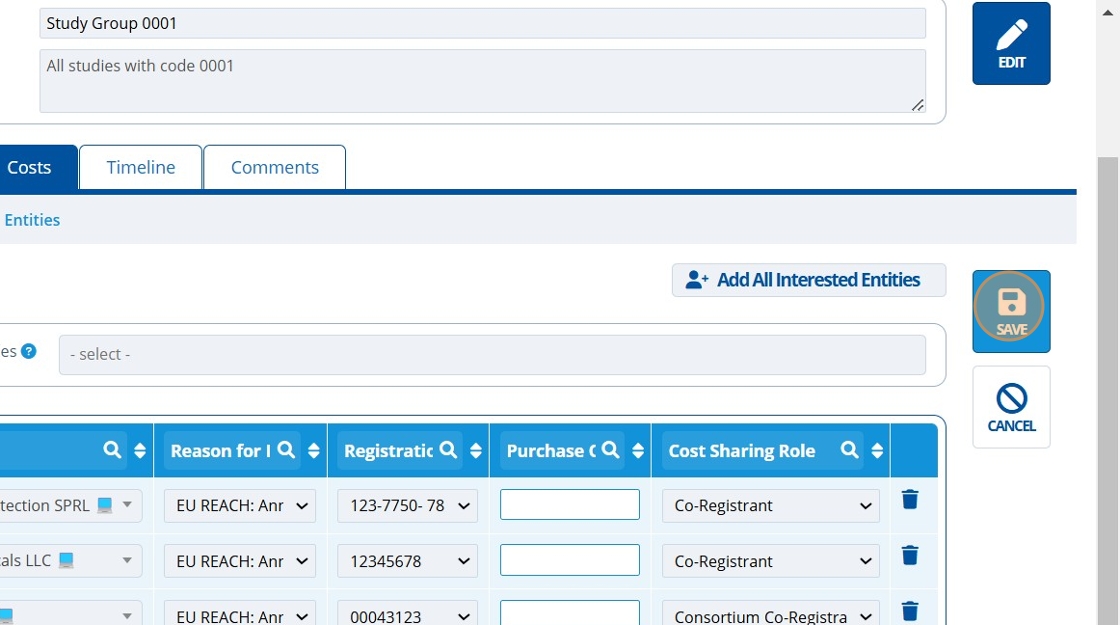
Task: Click the EDIT pencil button
Action: tap(1011, 44)
